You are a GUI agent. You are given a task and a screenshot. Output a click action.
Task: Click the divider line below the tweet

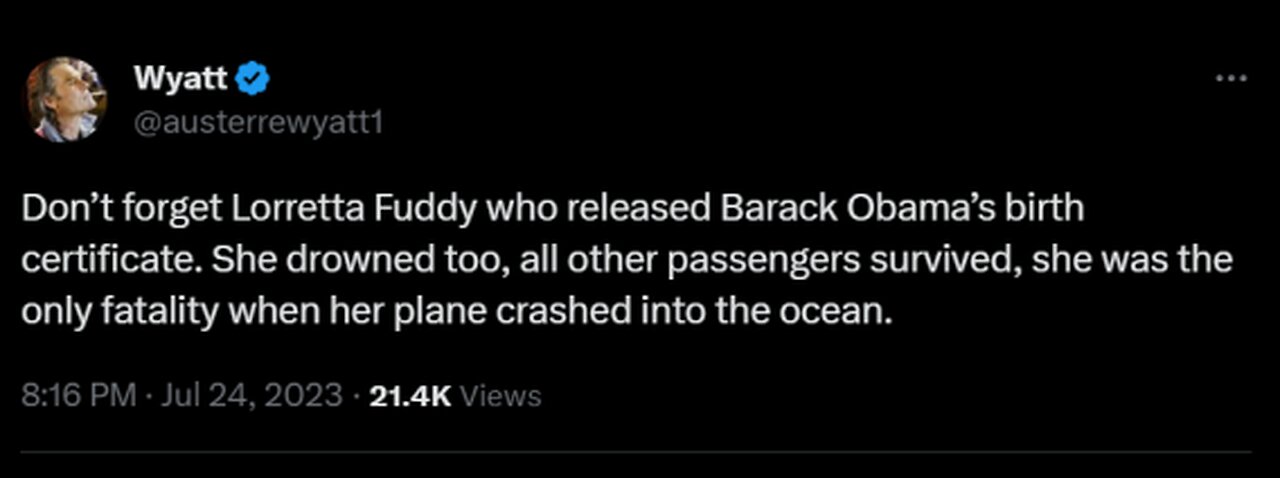[x=640, y=452]
